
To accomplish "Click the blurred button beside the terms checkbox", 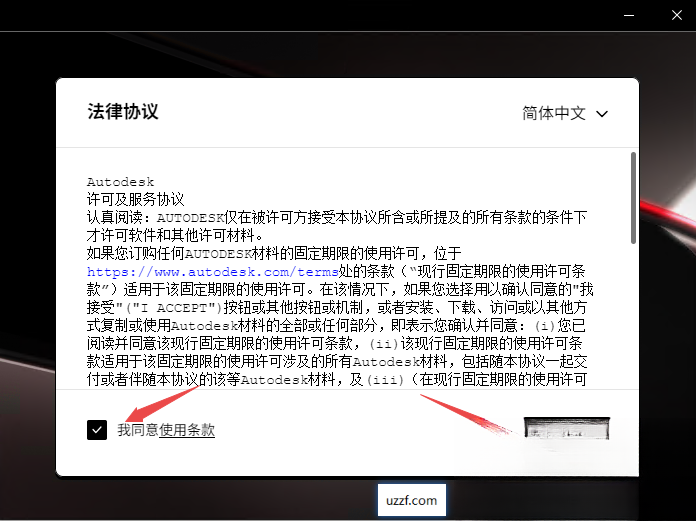I will 567,428.
